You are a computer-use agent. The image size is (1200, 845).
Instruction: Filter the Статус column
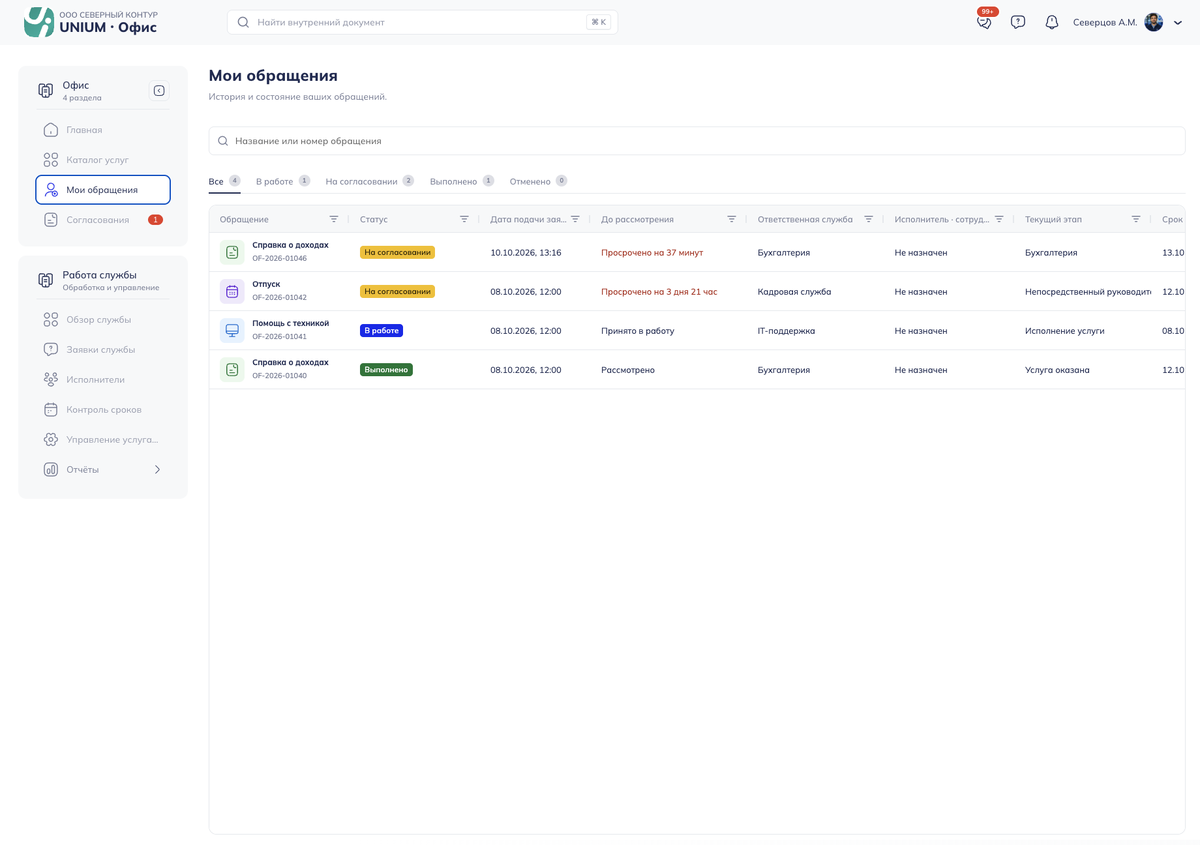tap(464, 219)
